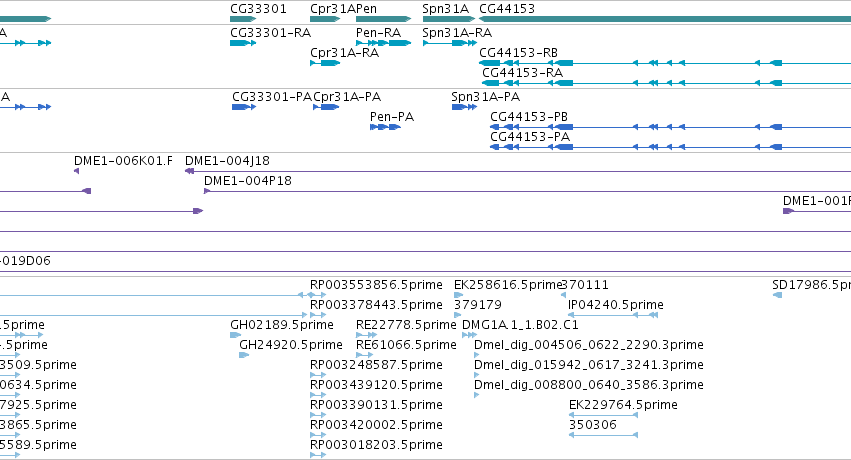Open the DME1-004P18 BAC label

pos(247,181)
